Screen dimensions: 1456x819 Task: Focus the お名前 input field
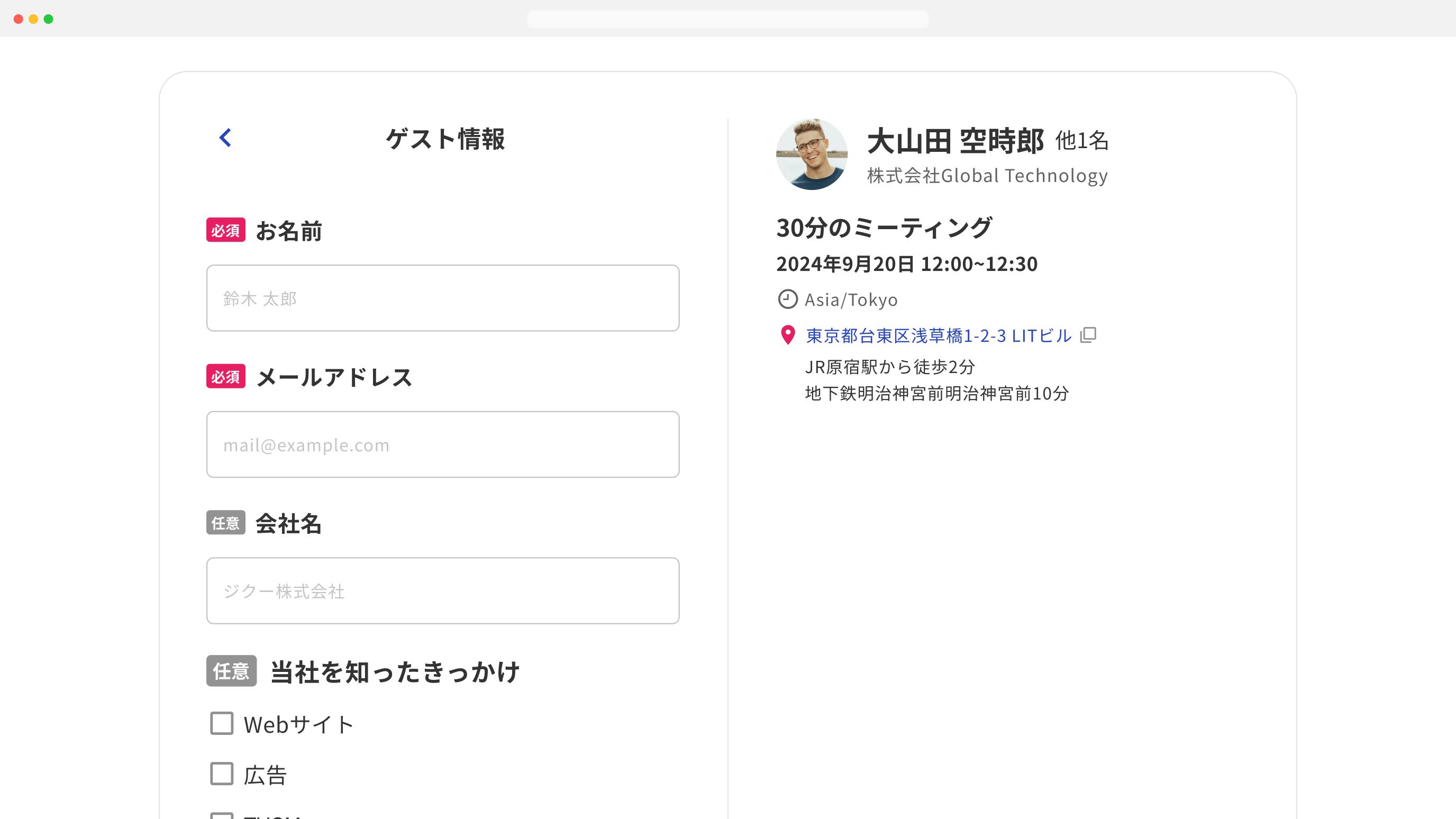442,298
